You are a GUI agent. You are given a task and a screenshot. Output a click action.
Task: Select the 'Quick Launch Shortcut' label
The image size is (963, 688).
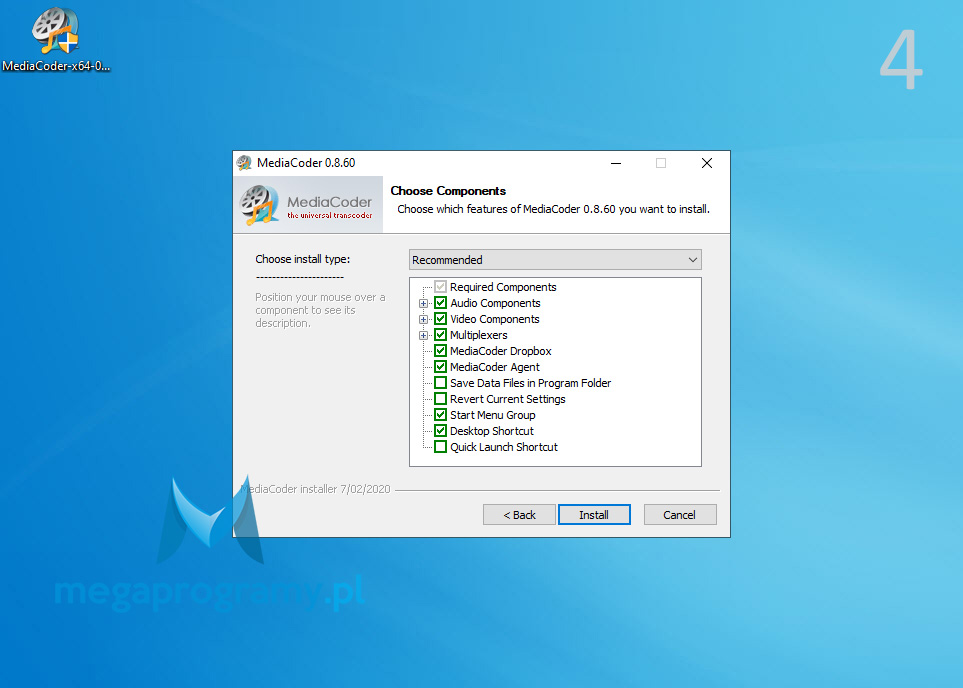(x=504, y=447)
